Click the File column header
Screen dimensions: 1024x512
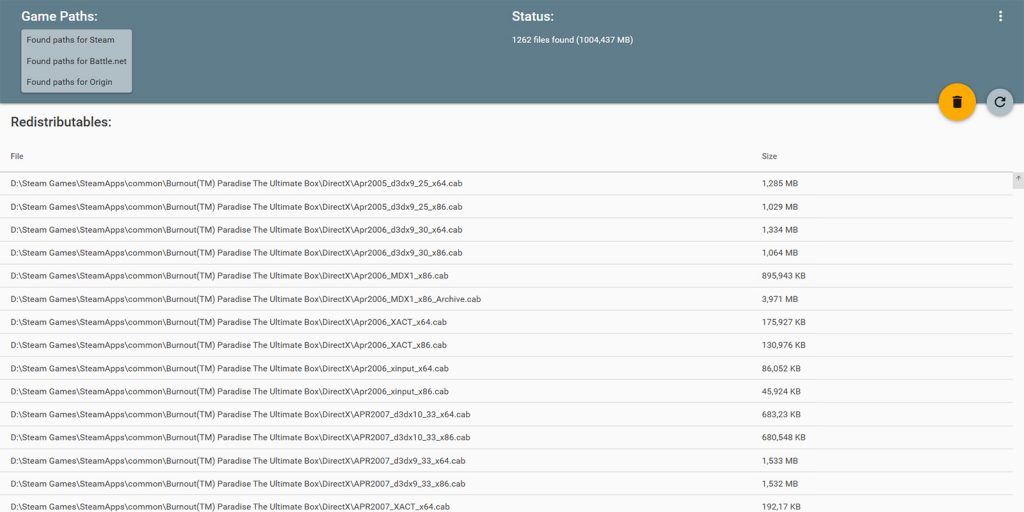(x=17, y=156)
